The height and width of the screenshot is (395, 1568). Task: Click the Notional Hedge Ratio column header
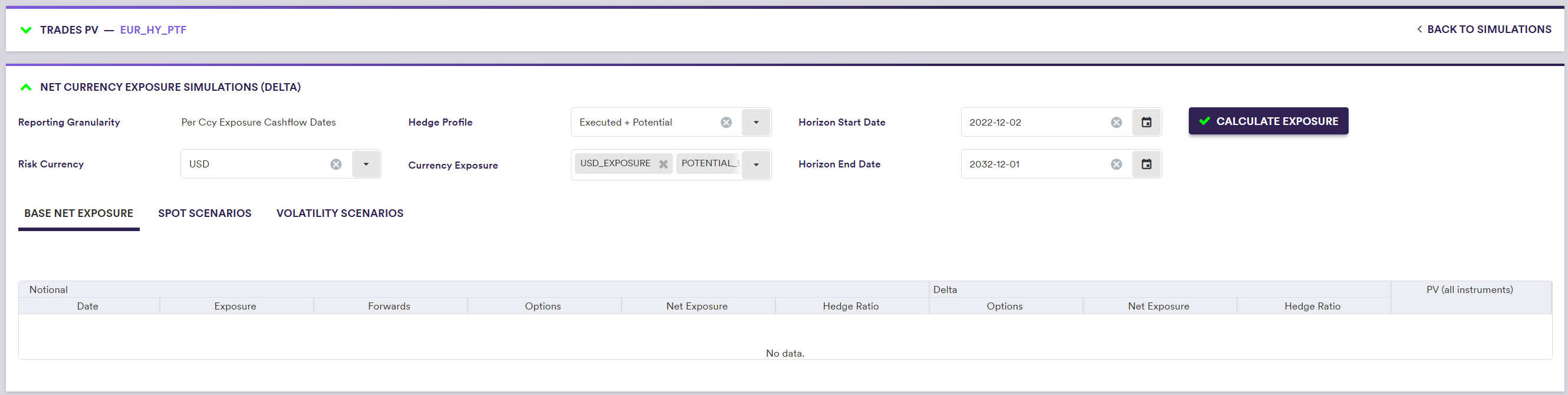(850, 306)
